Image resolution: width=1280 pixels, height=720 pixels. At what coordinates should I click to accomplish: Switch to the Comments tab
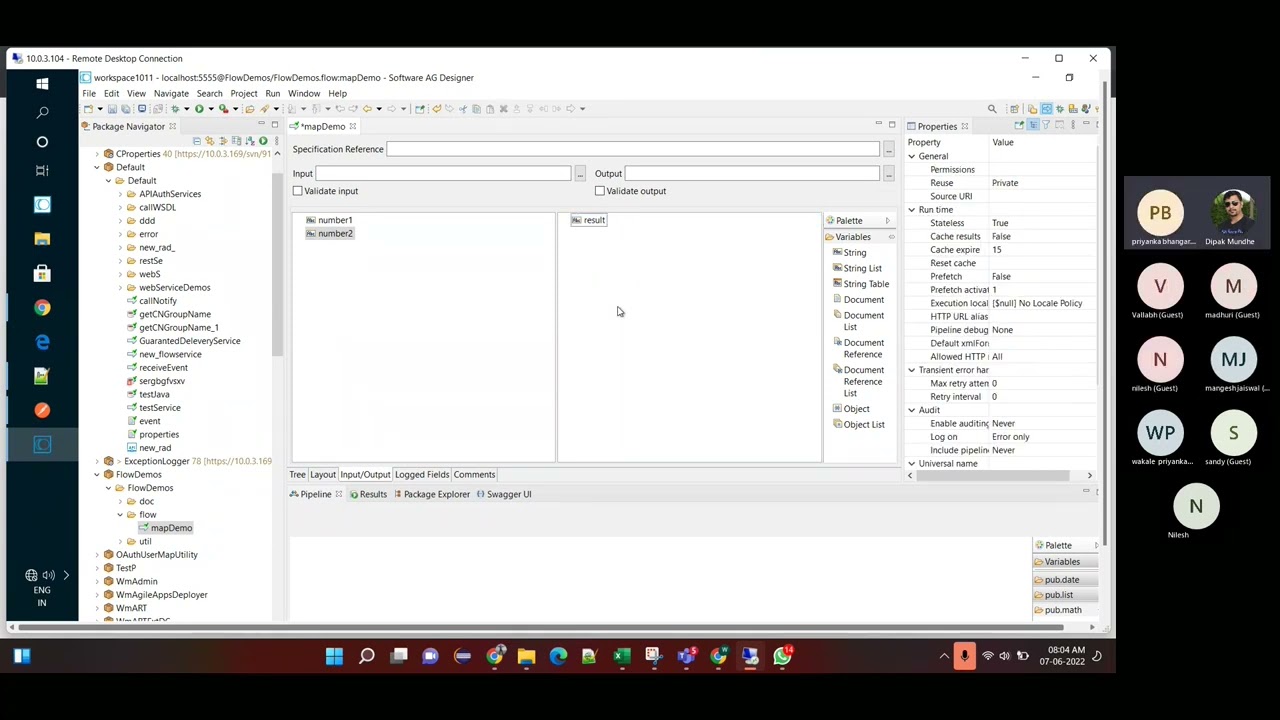click(474, 474)
